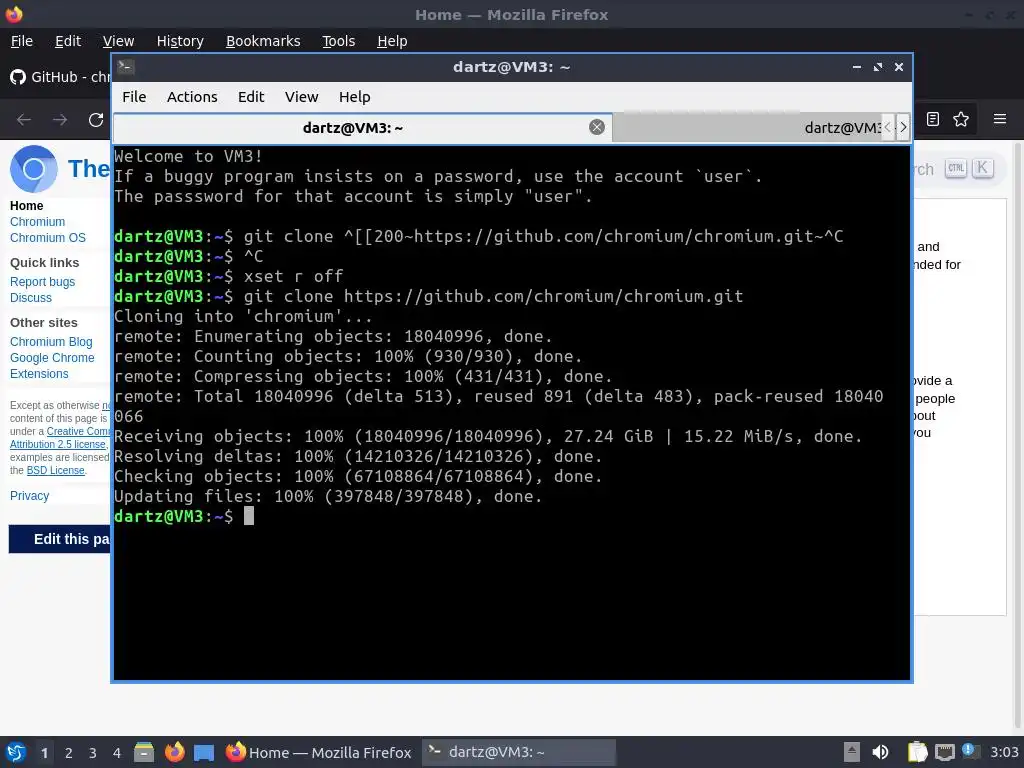Viewport: 1024px width, 768px height.
Task: Open the Google Chrome link
Action: [52, 358]
